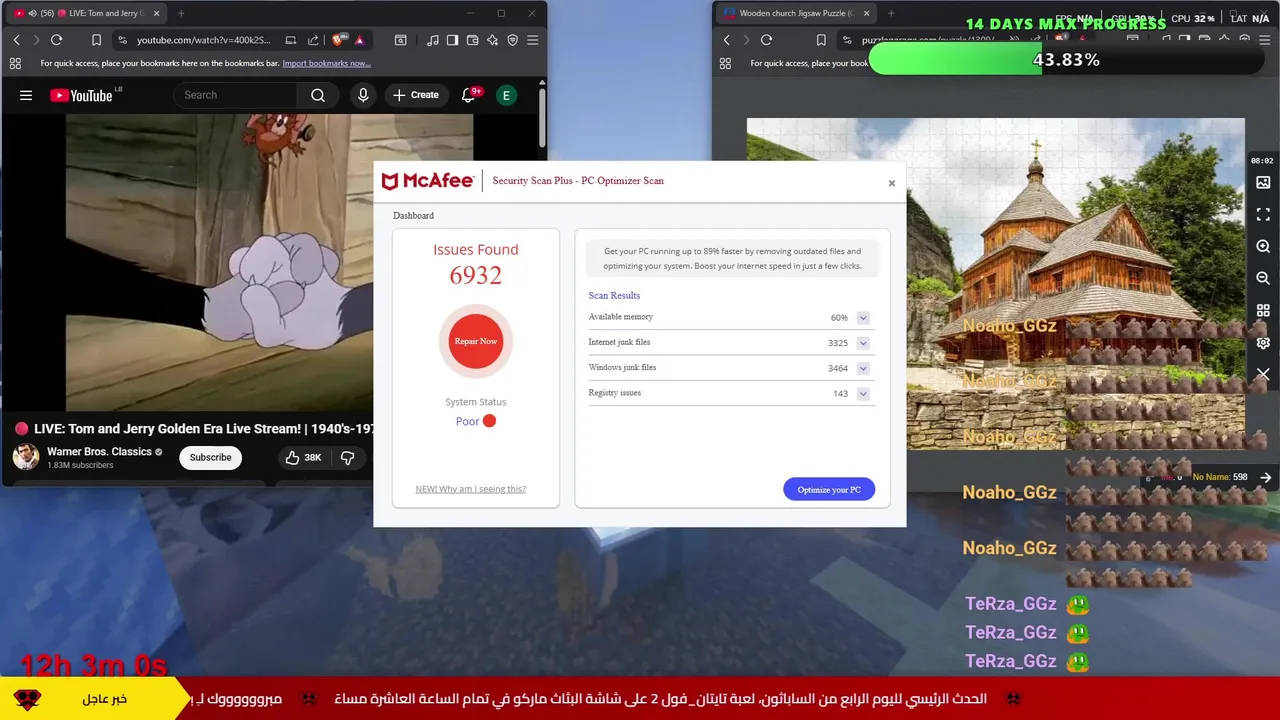
Task: Click the puzzle pieces grid icon
Action: pos(1263,310)
